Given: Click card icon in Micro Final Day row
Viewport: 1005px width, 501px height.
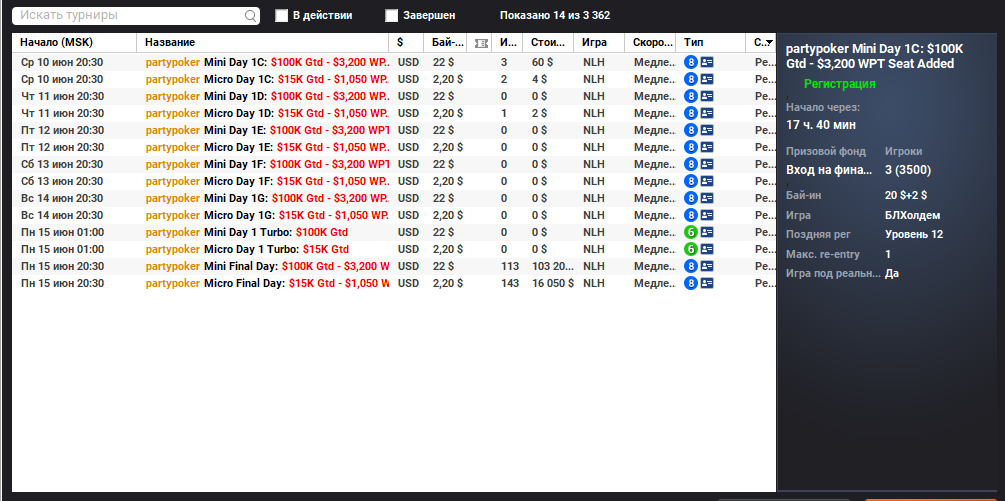Looking at the screenshot, I should click(x=707, y=283).
